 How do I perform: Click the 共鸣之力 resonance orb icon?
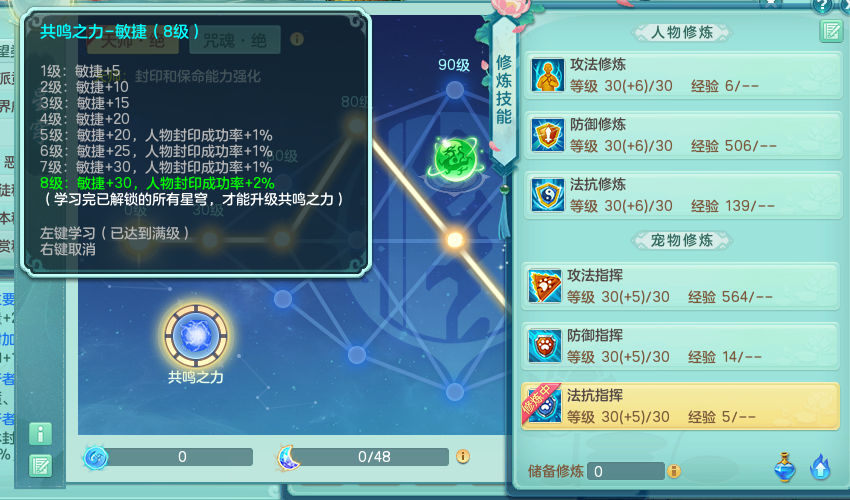tap(196, 336)
